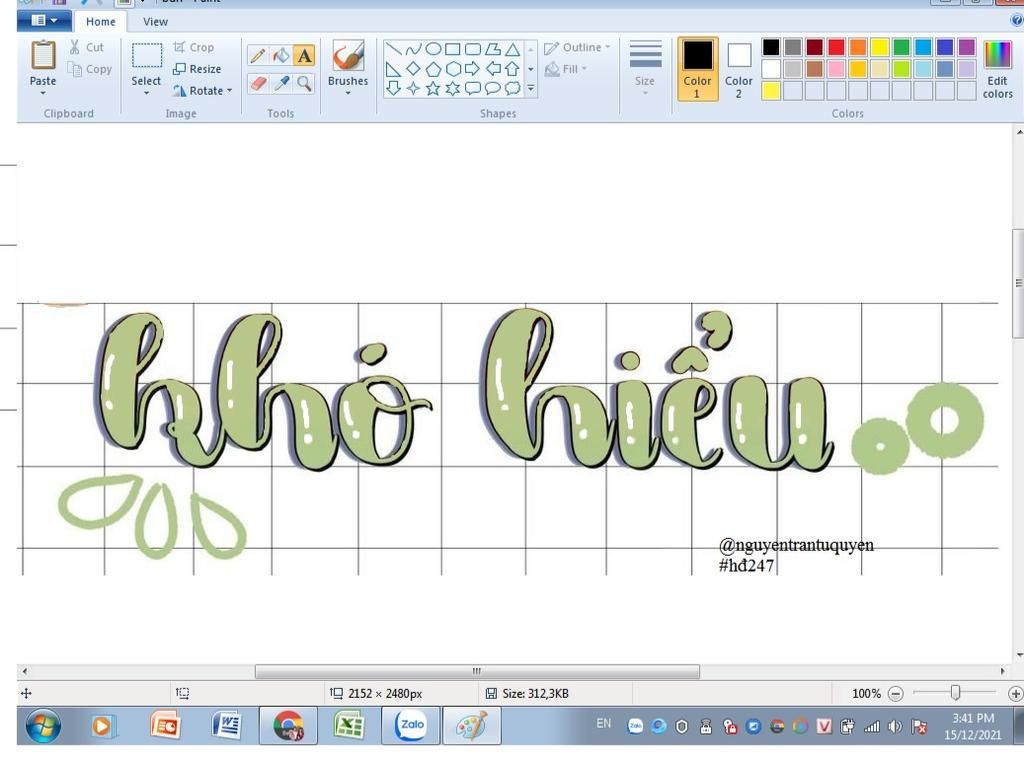This screenshot has height=769, width=1024.
Task: Open PowerPoint from the taskbar
Action: (165, 725)
